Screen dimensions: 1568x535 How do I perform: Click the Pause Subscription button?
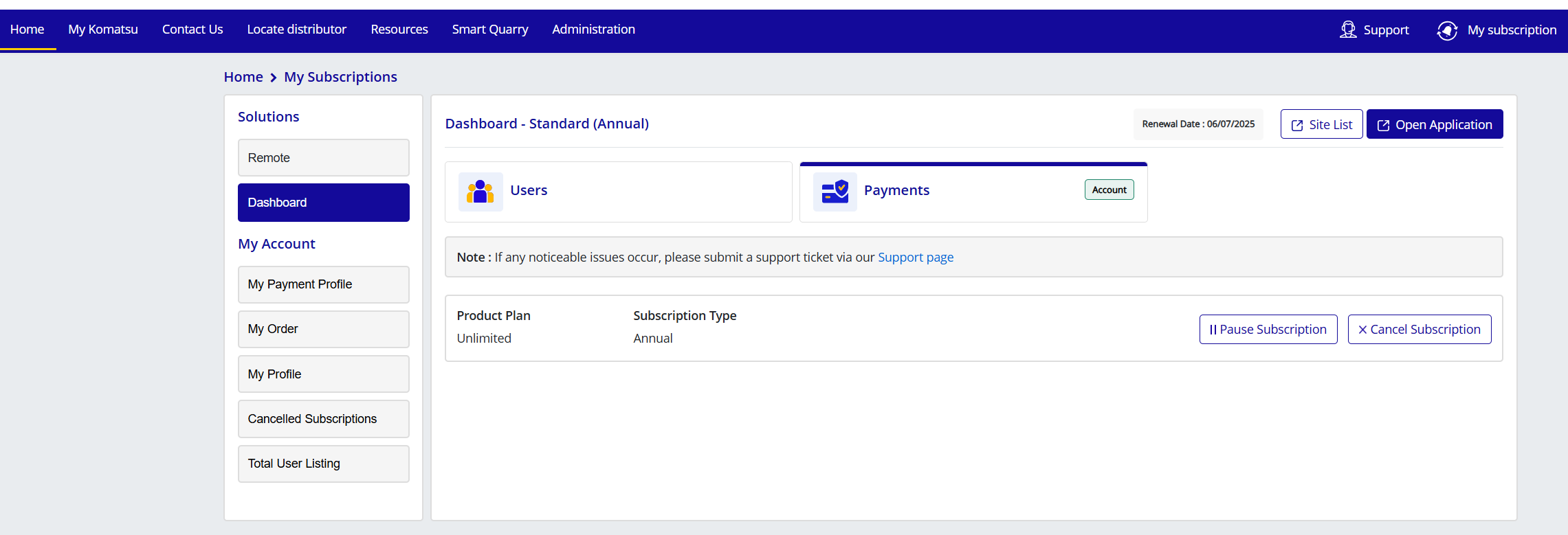1268,330
